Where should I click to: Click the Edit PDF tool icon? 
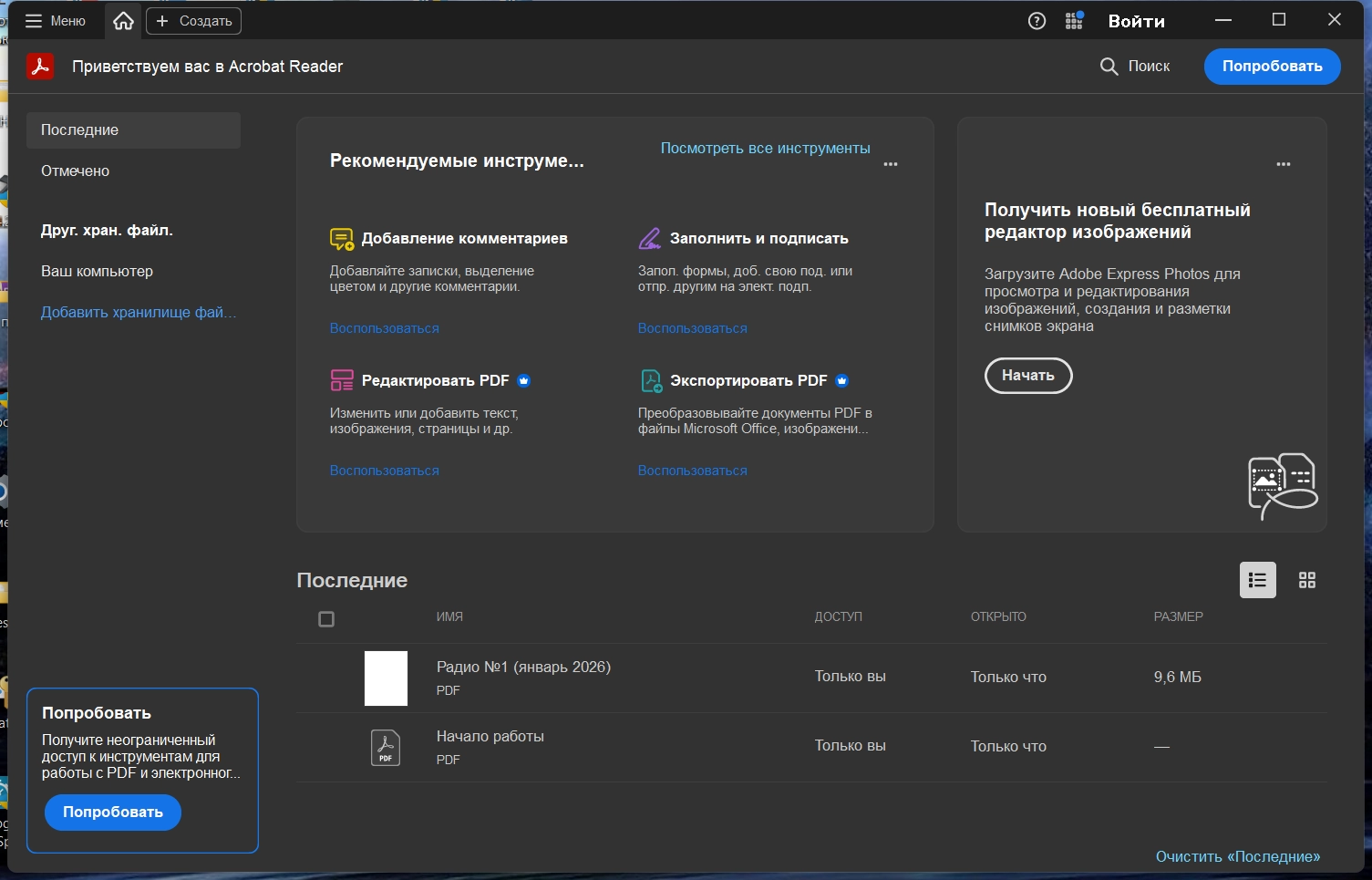tap(341, 380)
